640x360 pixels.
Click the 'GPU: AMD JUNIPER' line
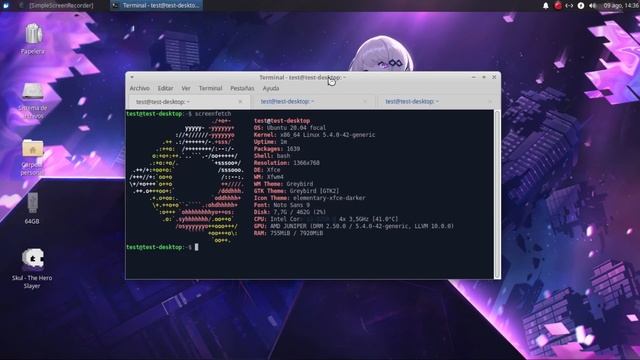[353, 226]
